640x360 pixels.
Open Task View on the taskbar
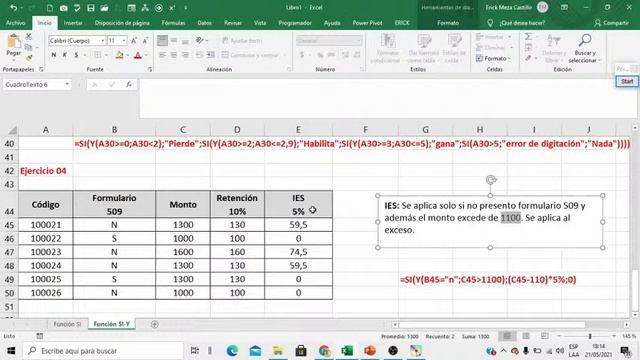(195, 351)
